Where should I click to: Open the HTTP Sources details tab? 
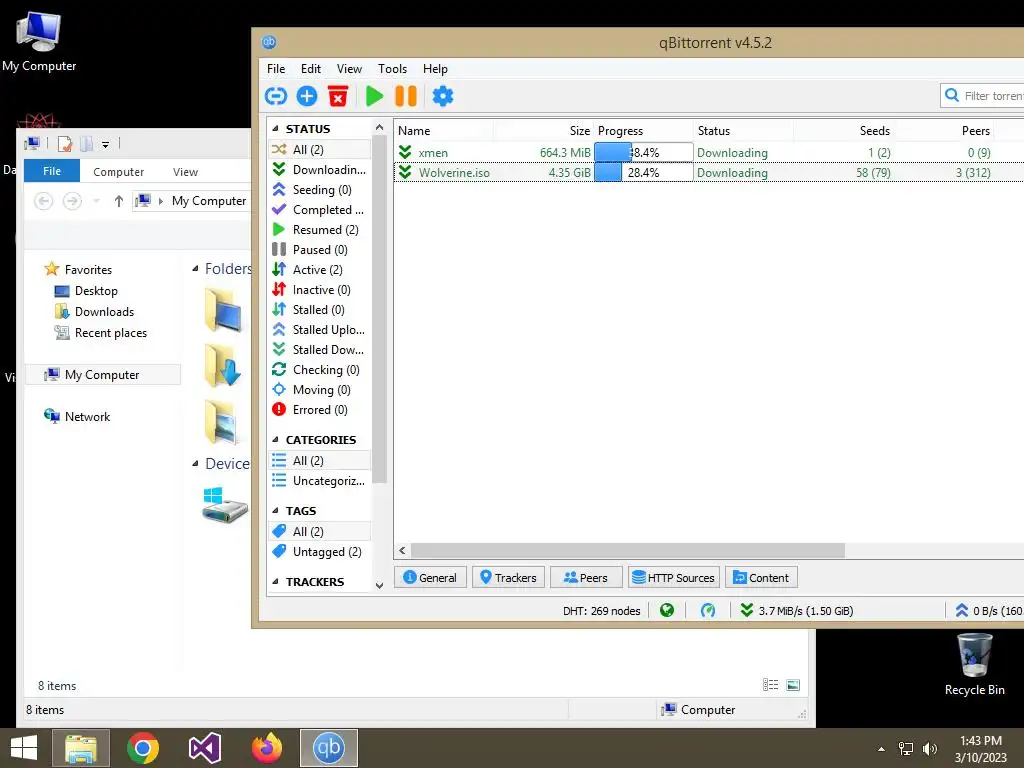[673, 577]
